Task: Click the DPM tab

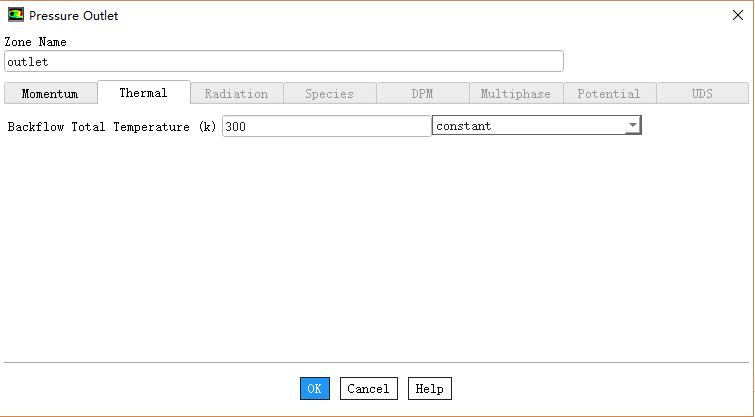Action: pos(422,94)
